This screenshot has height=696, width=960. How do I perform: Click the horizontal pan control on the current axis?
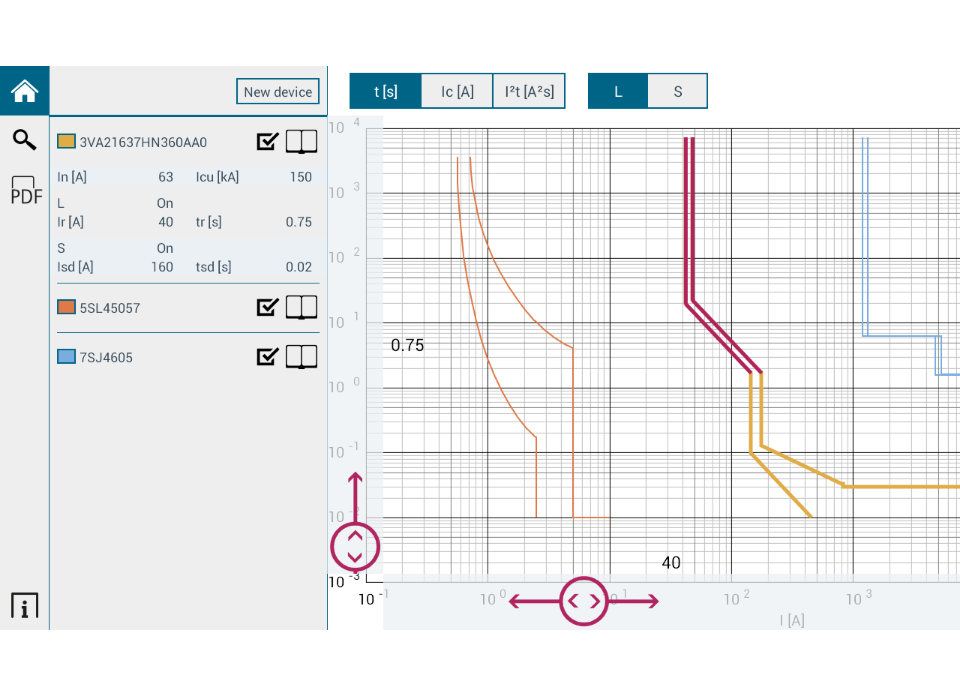tap(584, 600)
